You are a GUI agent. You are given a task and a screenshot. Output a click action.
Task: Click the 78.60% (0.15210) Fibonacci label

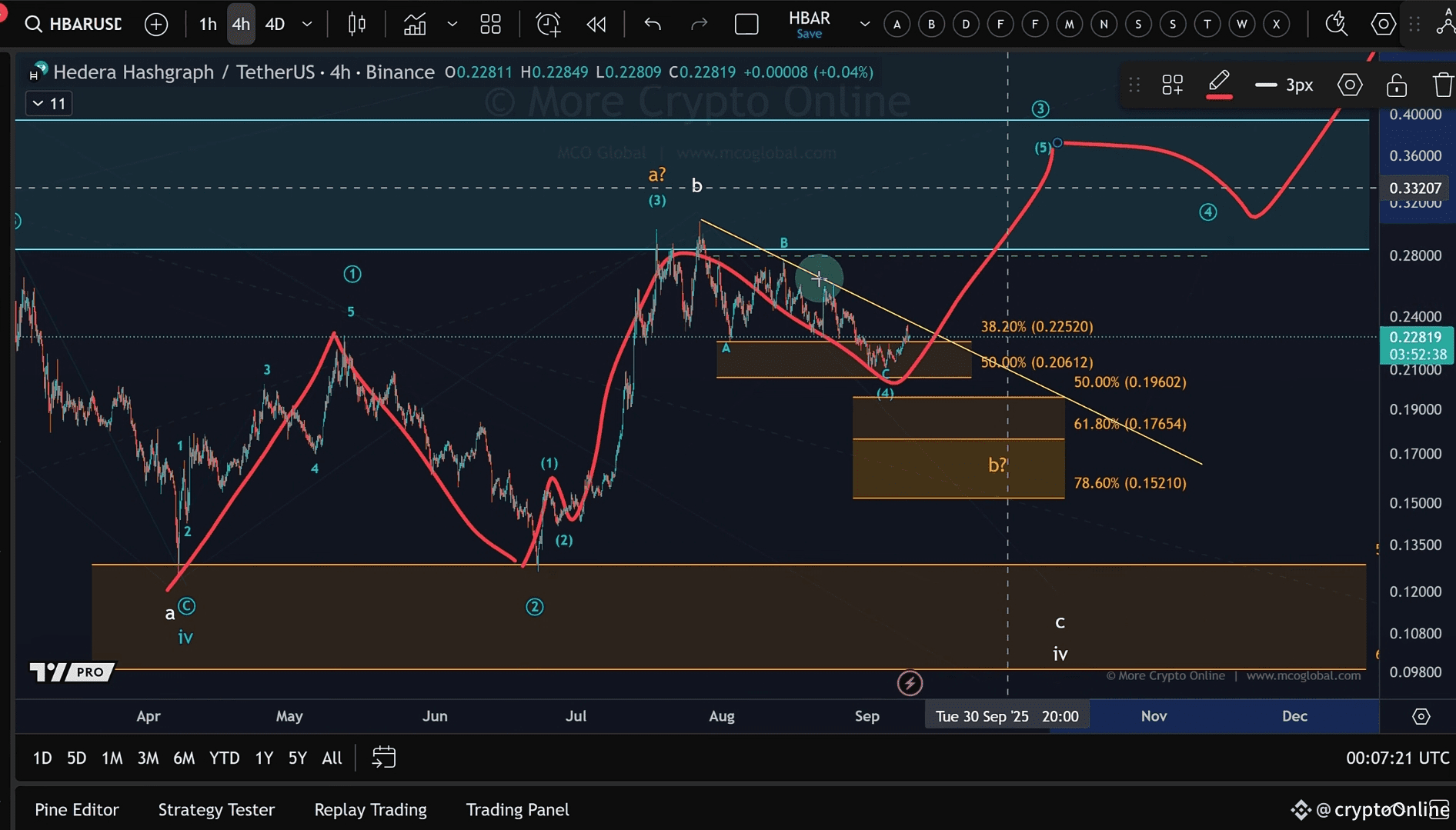(1130, 484)
